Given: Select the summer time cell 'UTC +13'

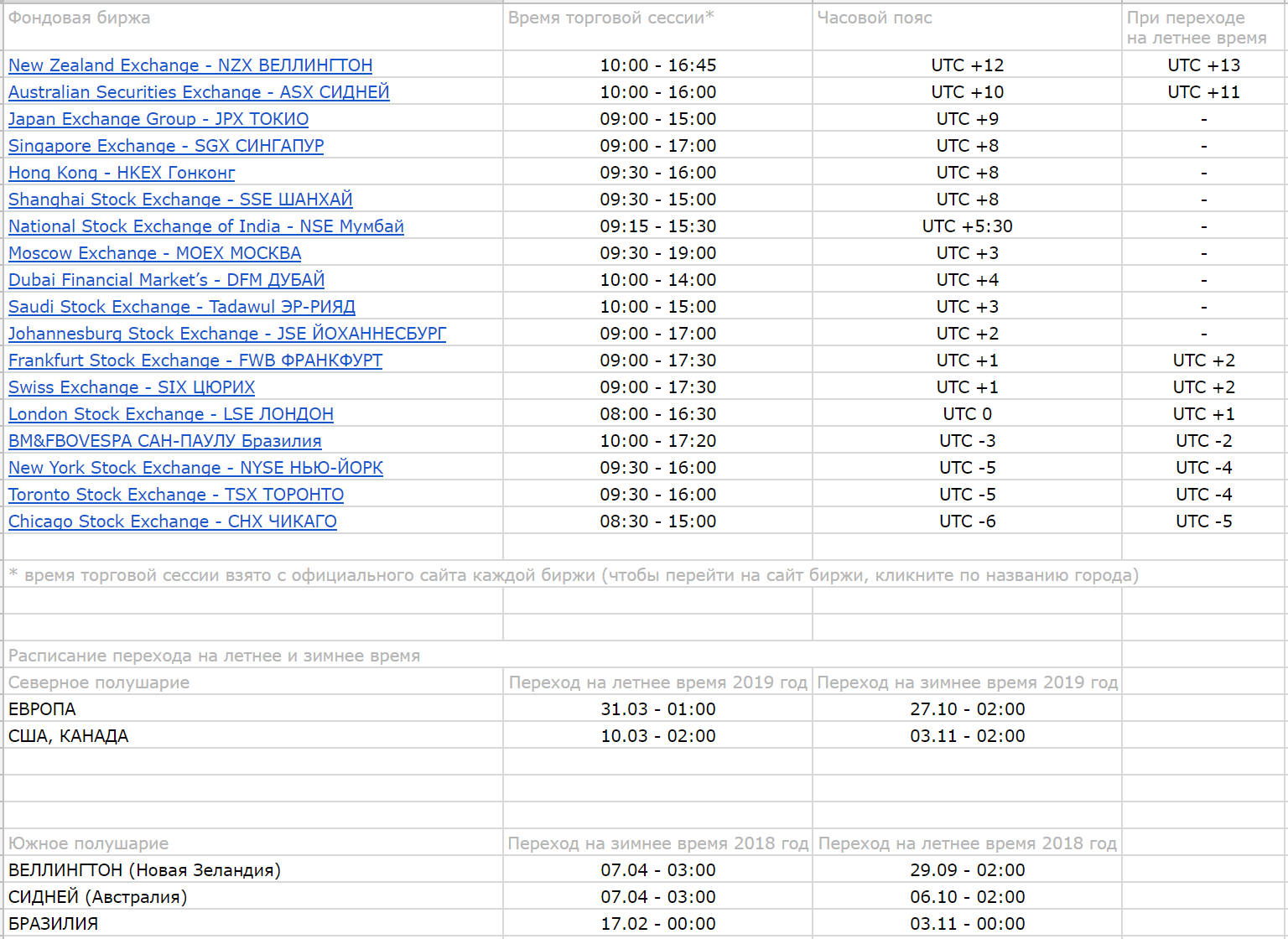Looking at the screenshot, I should (x=1204, y=65).
